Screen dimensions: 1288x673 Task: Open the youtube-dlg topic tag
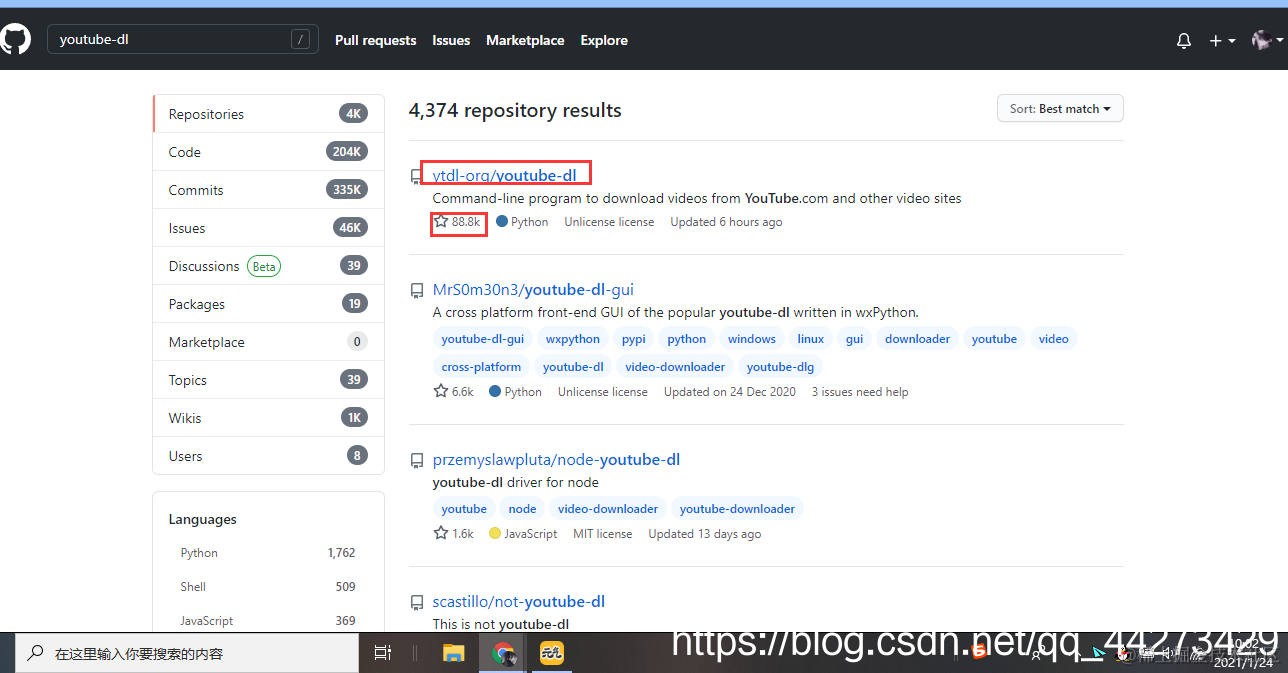click(781, 367)
